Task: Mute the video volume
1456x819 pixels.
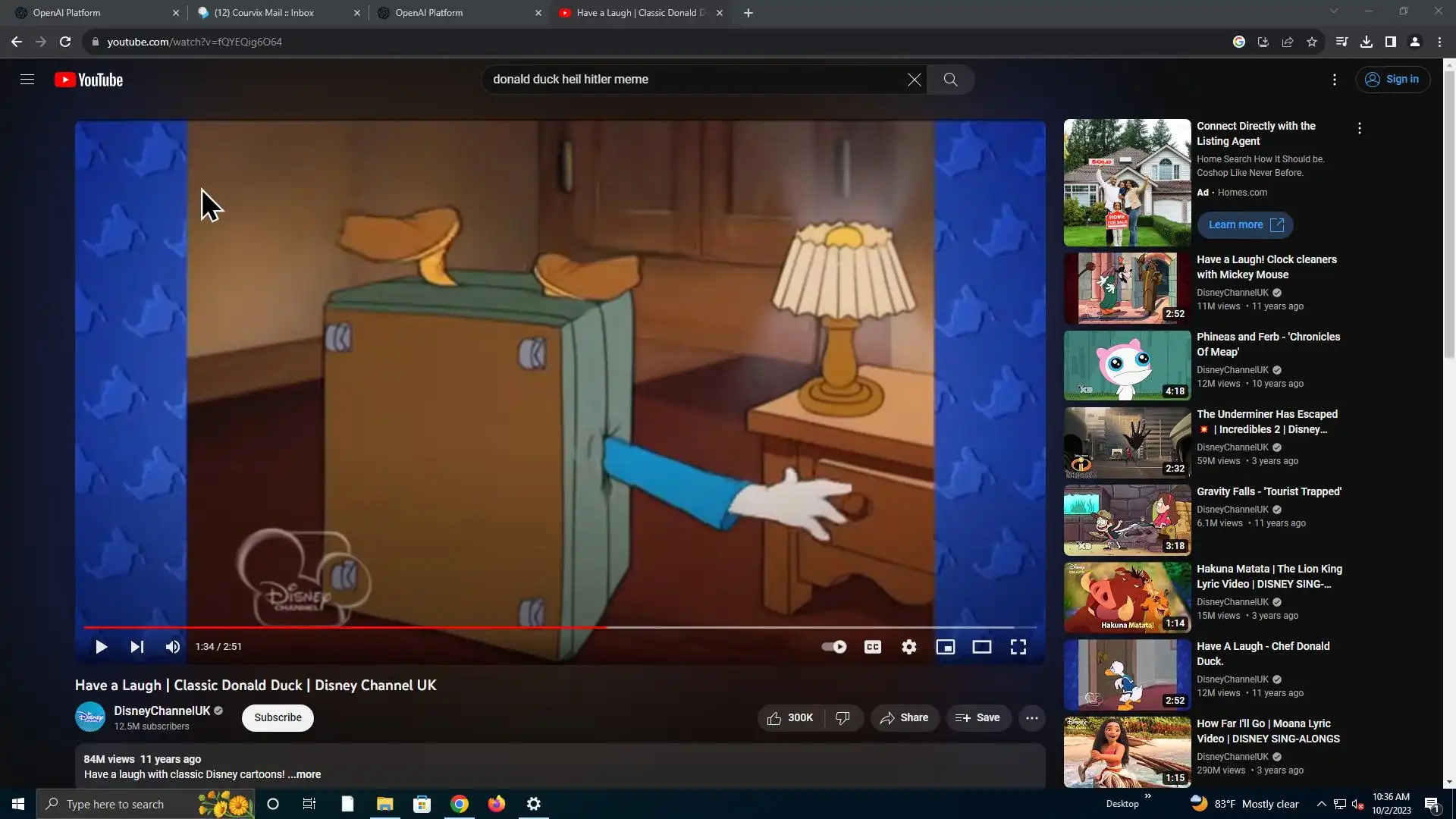Action: (173, 647)
